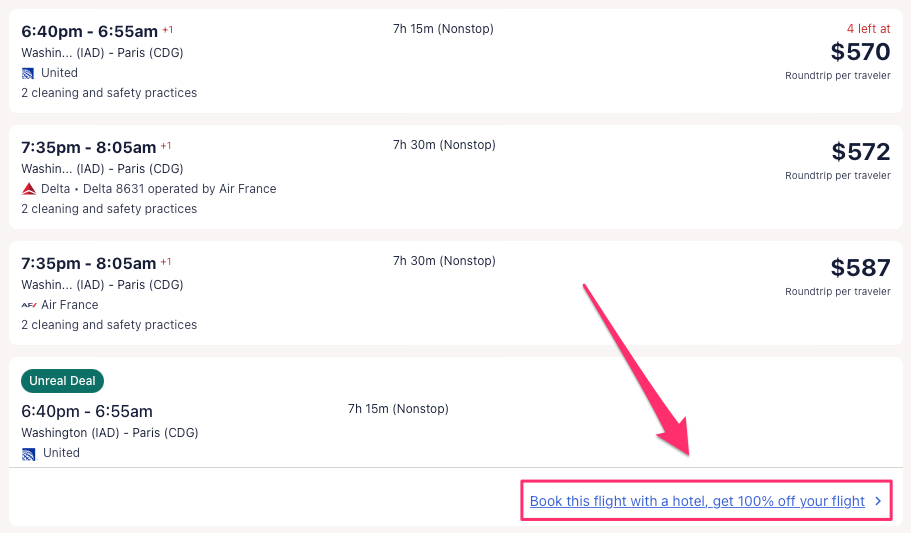
Task: Click 6:40pm - 6:55am time on $570 flight
Action: (89, 31)
